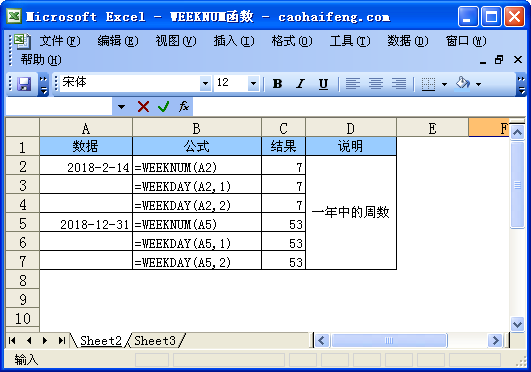Viewport: 531px width, 372px height.
Task: Select column D header
Action: [351, 128]
